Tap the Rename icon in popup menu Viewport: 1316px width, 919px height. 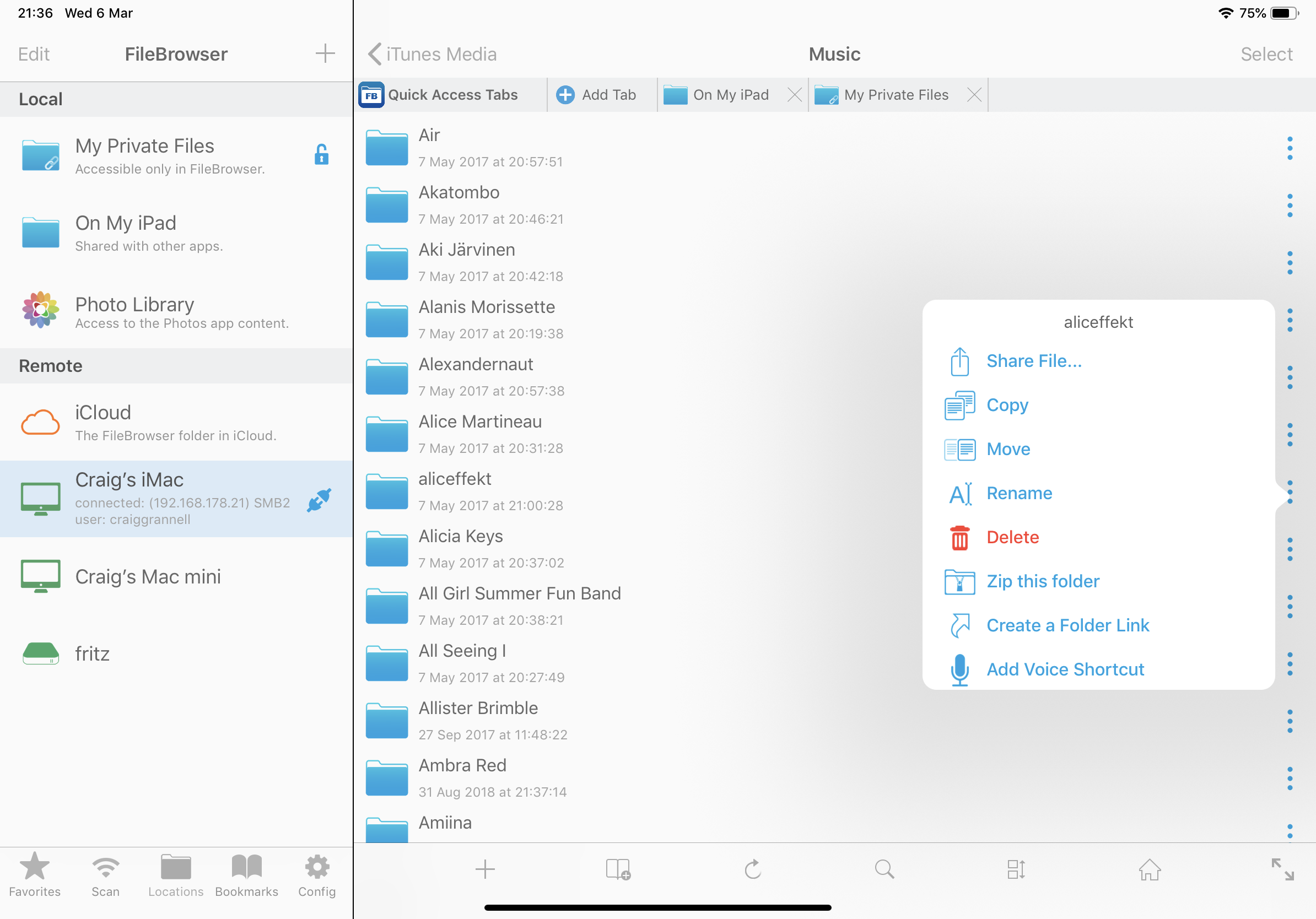(959, 493)
